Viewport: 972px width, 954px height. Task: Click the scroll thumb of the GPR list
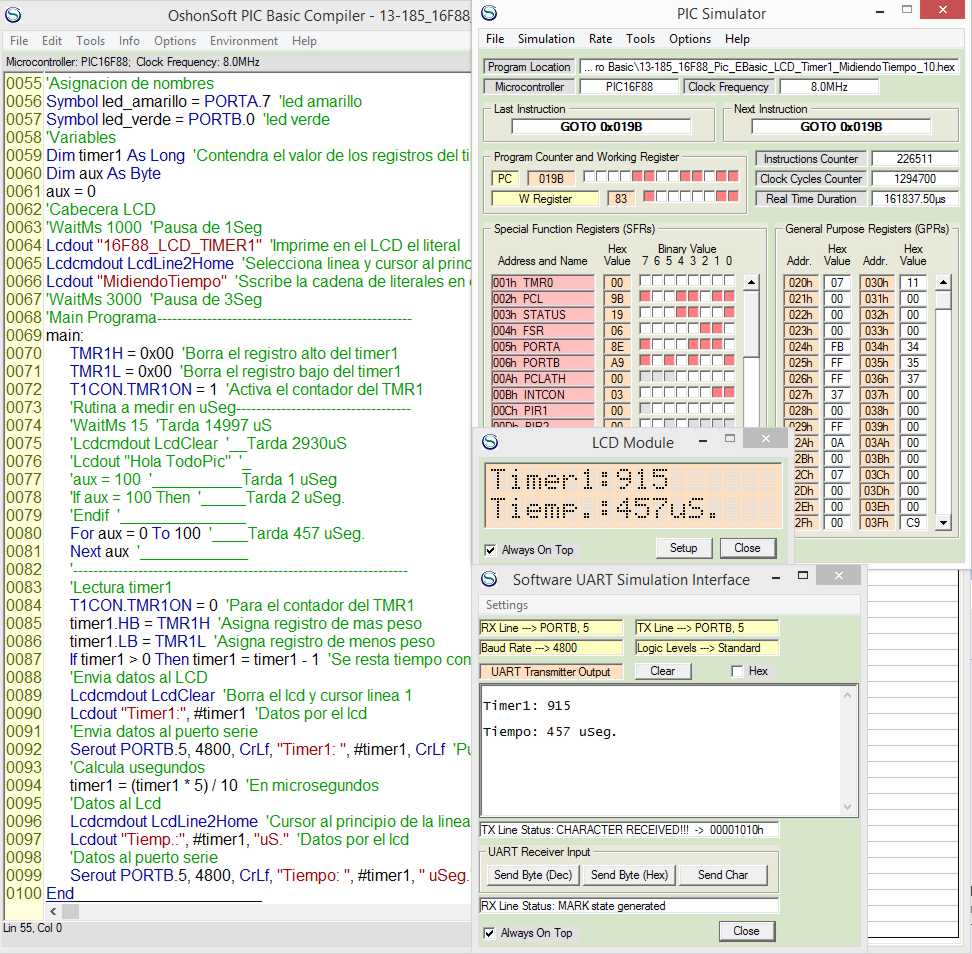pos(943,301)
